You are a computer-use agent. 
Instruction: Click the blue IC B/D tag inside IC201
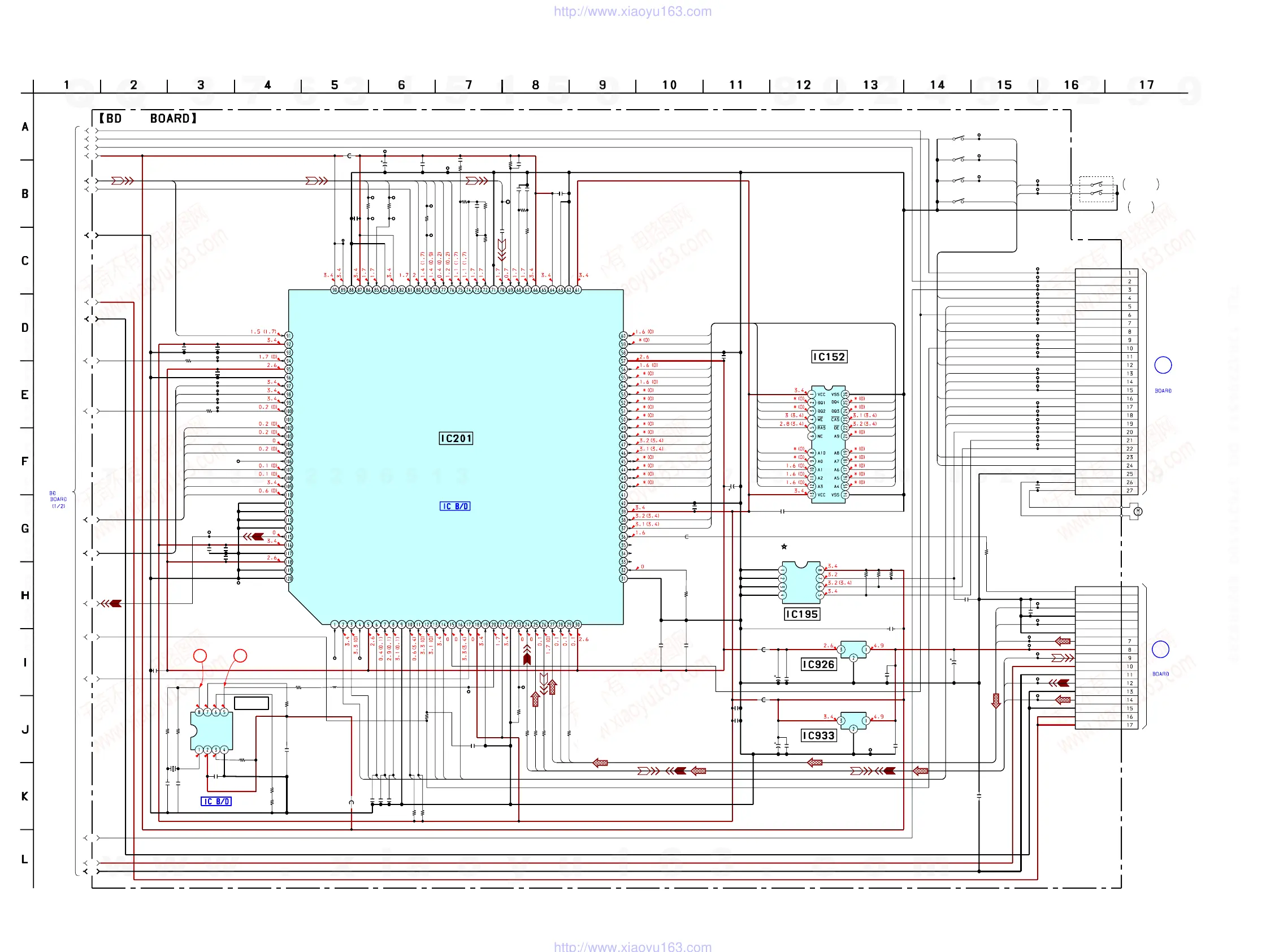(454, 506)
